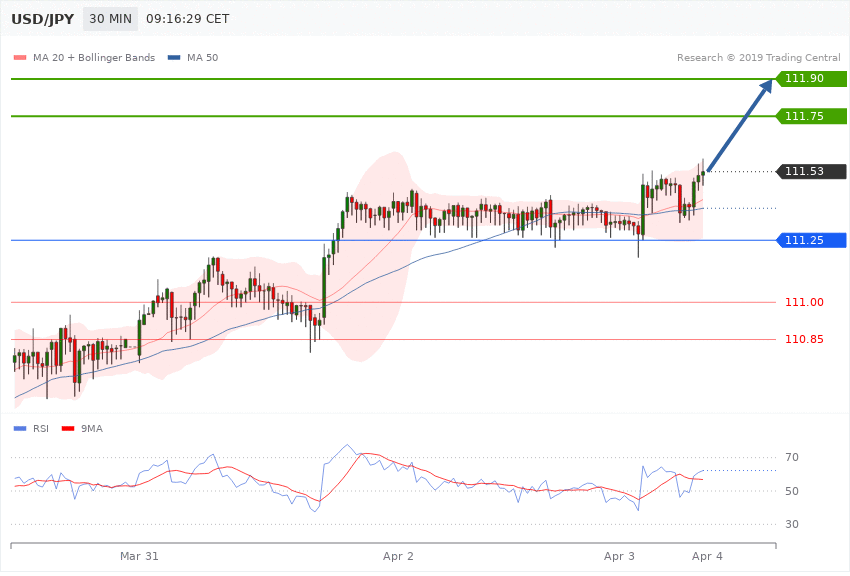The height and width of the screenshot is (576, 850).
Task: Click the RSI legend label
Action: pos(41,429)
